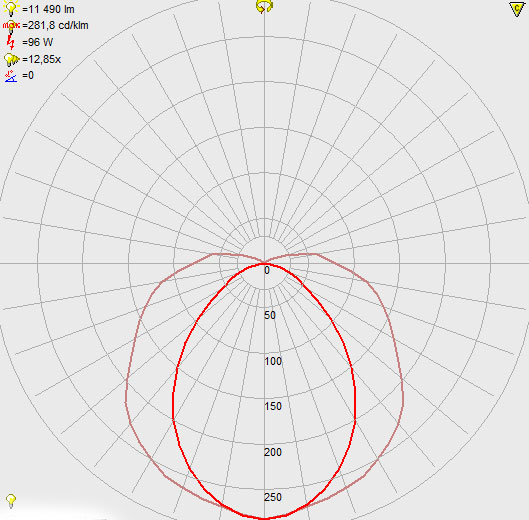Click the 200 scale label
Screen dimensions: 529x520
point(273,452)
